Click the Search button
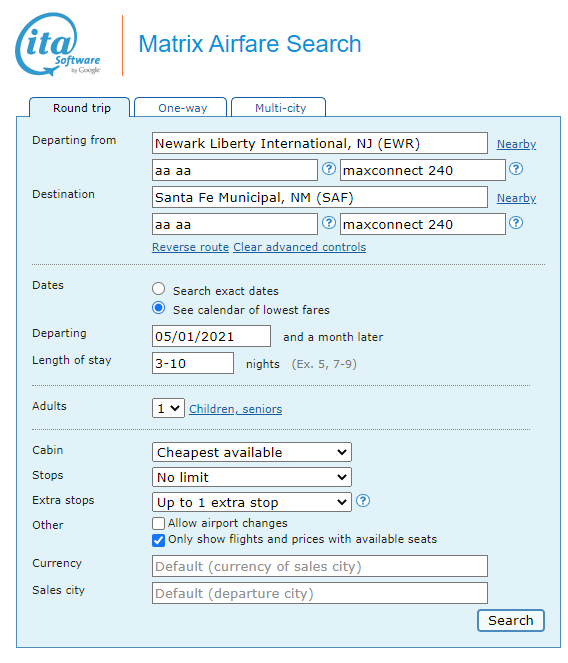Viewport: 568px width, 663px height. [x=510, y=620]
